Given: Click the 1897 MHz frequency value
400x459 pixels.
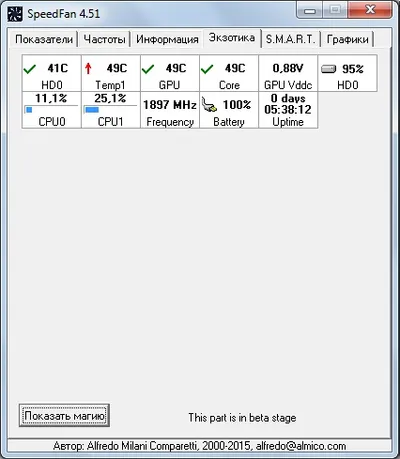Looking at the screenshot, I should coord(170,105).
